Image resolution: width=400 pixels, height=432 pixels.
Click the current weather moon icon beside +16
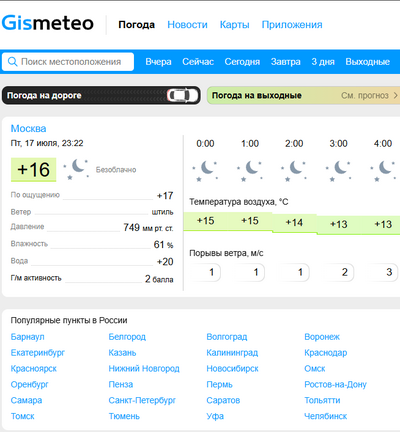tap(76, 169)
